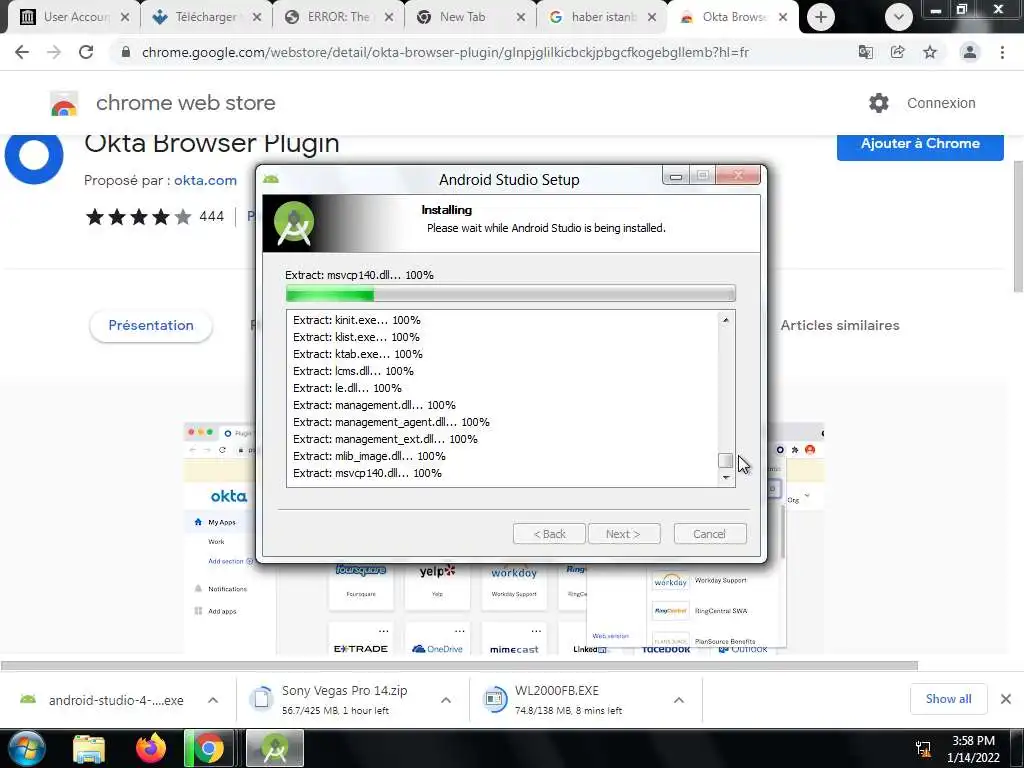Screen dimensions: 1024x768
Task: Close the downloads bar
Action: [x=1006, y=699]
